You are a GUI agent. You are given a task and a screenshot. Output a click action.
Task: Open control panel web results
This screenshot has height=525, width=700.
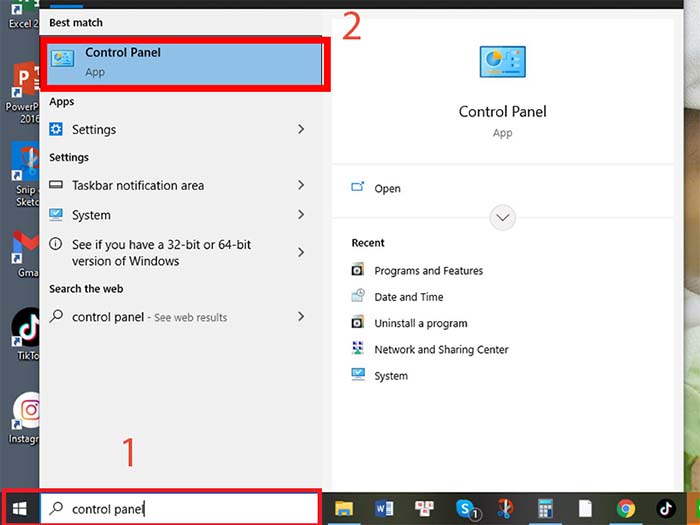[x=179, y=317]
